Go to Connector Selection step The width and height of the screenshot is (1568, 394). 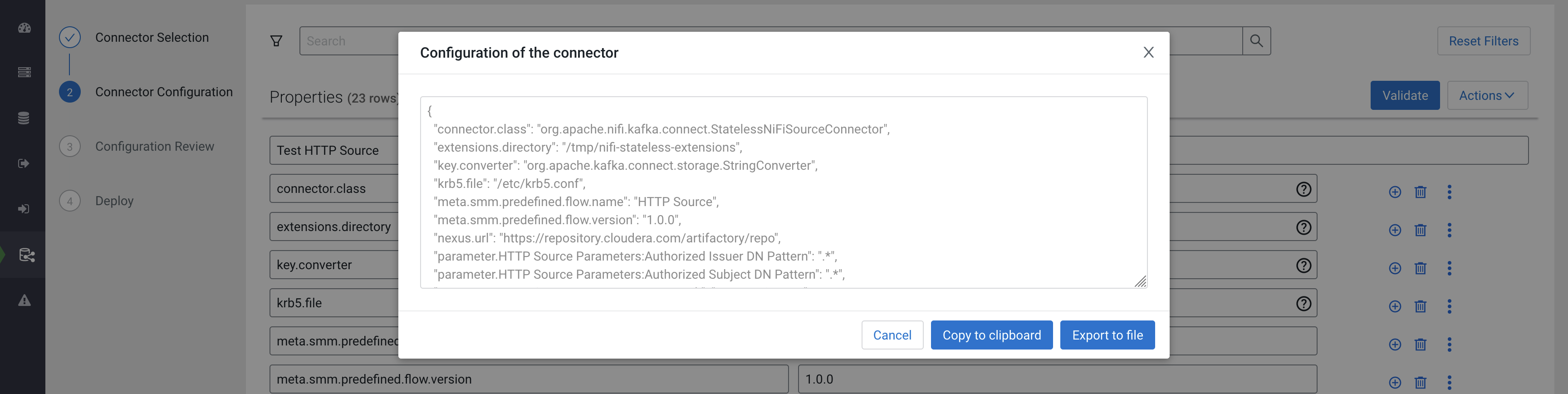point(152,38)
